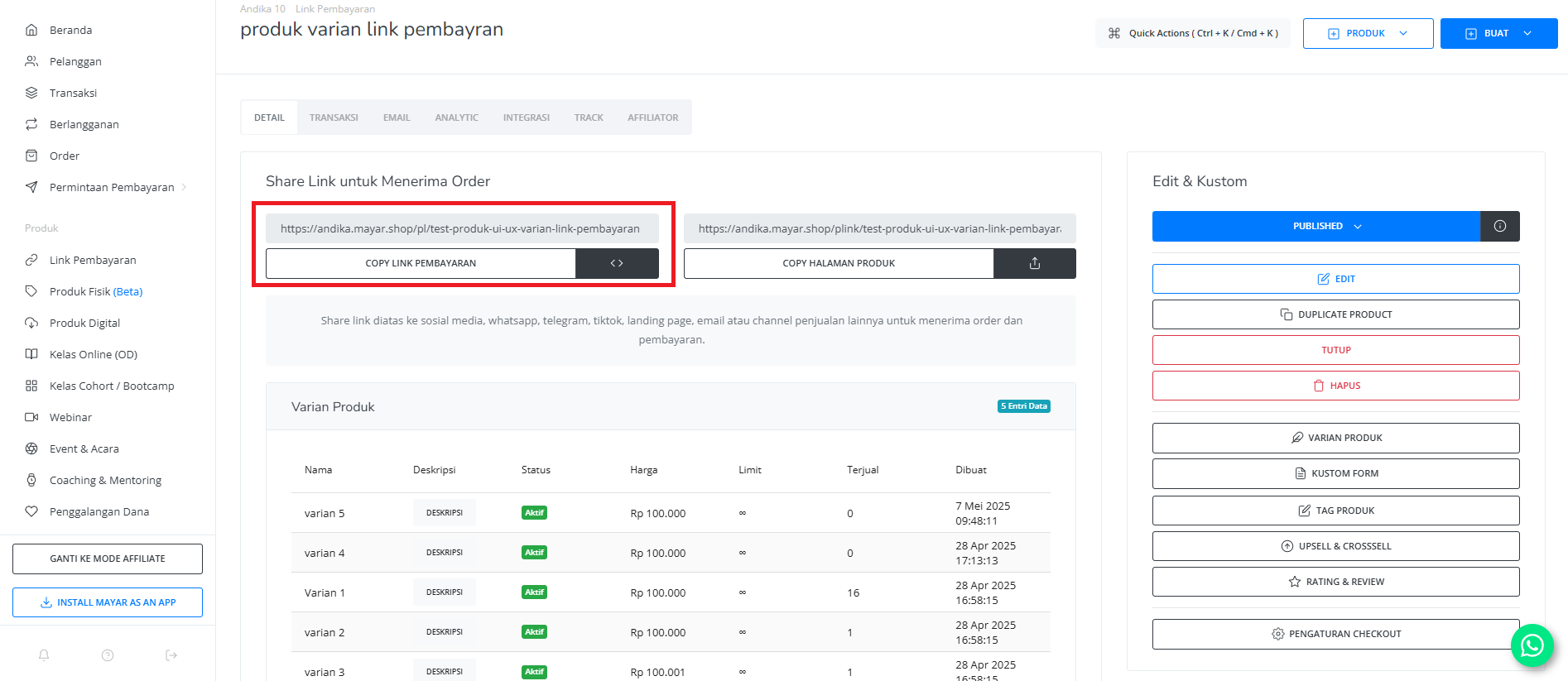Click Deskripsi for varian 4
This screenshot has height=681, width=1568.
445,553
